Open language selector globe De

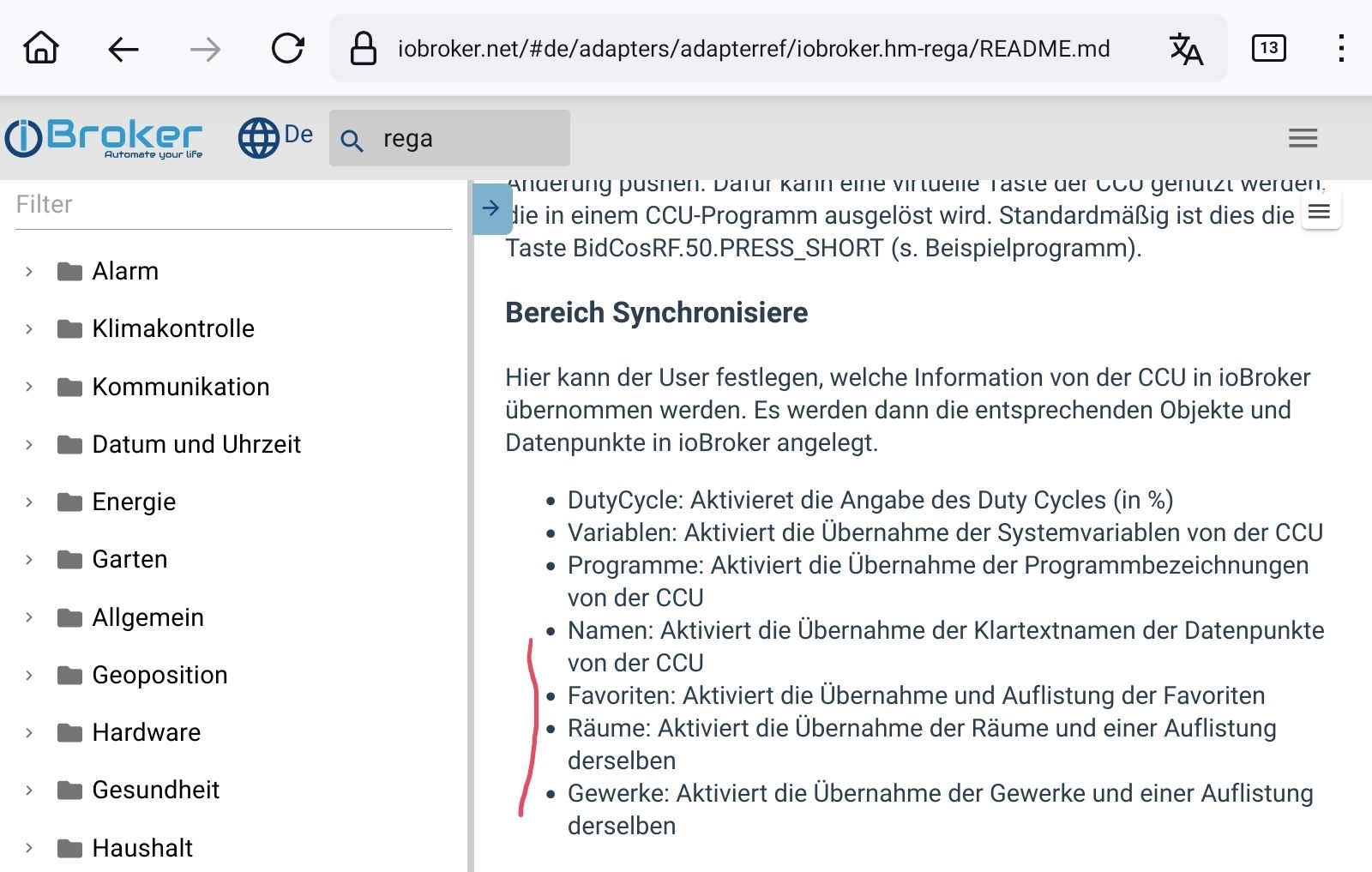coord(275,137)
